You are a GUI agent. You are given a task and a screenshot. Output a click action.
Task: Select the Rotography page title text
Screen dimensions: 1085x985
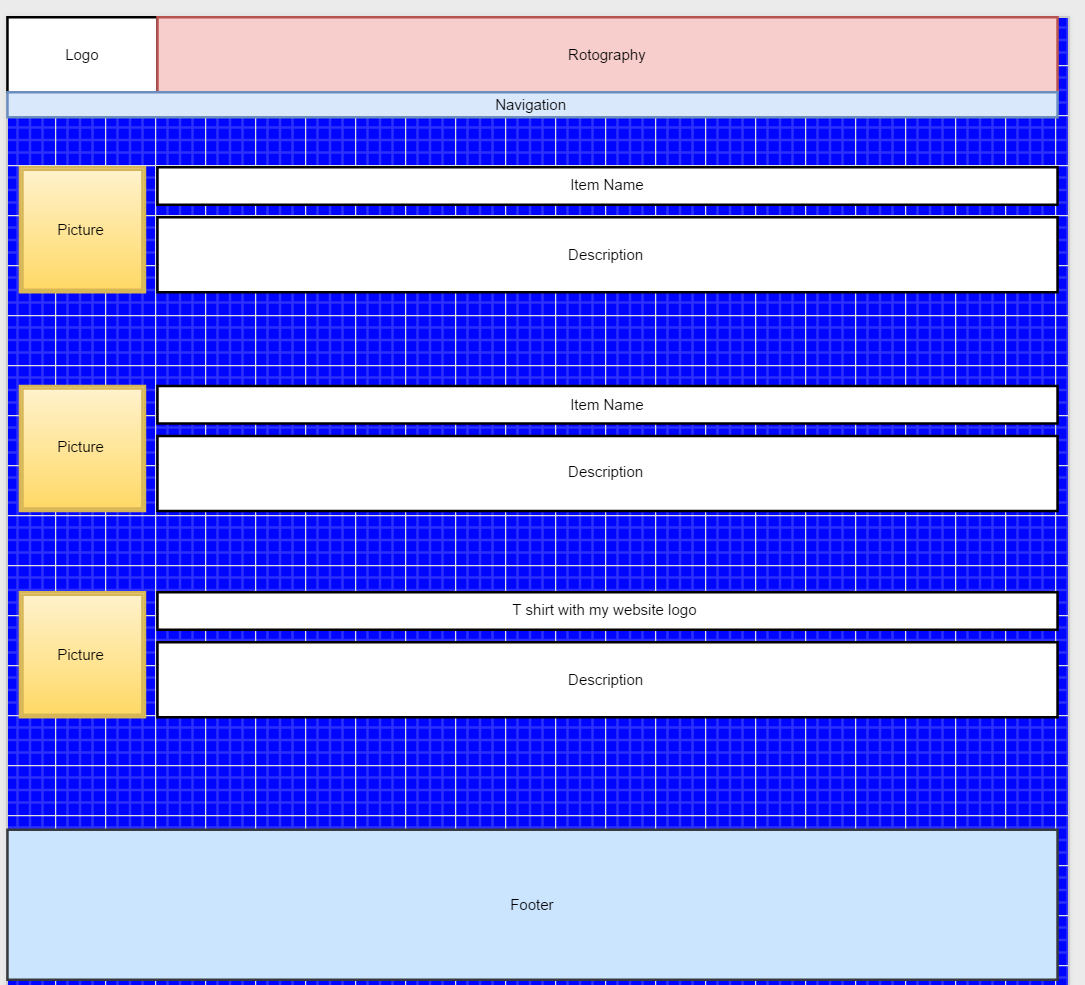coord(606,55)
